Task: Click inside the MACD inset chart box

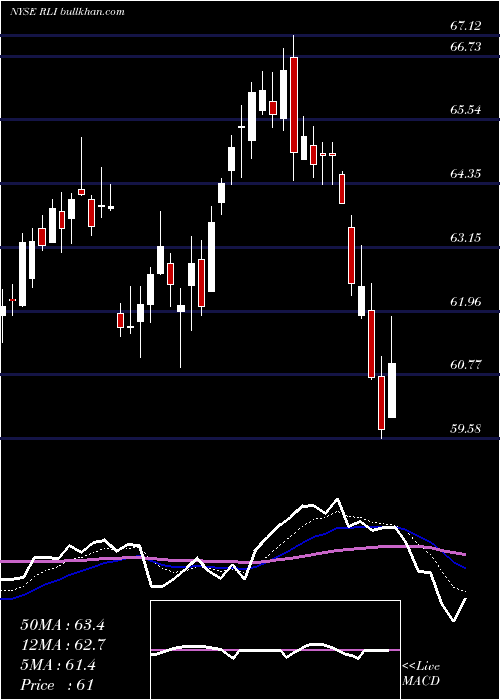Action: (x=275, y=650)
